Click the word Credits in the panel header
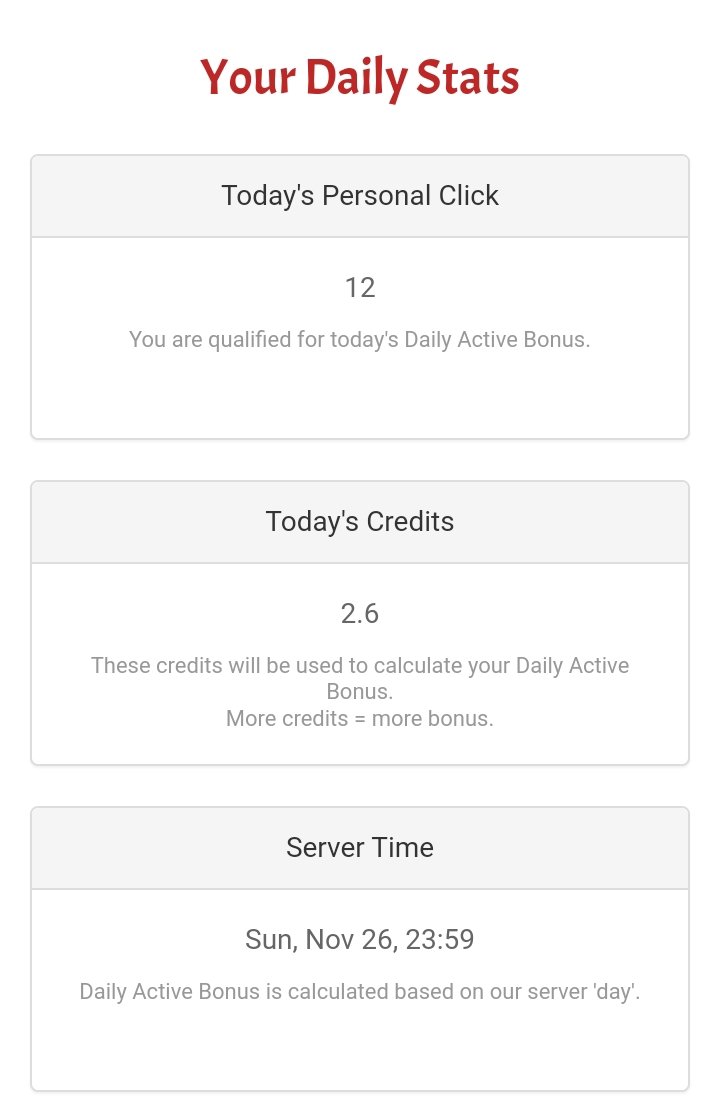Viewport: 720px width, 1100px height. click(410, 522)
